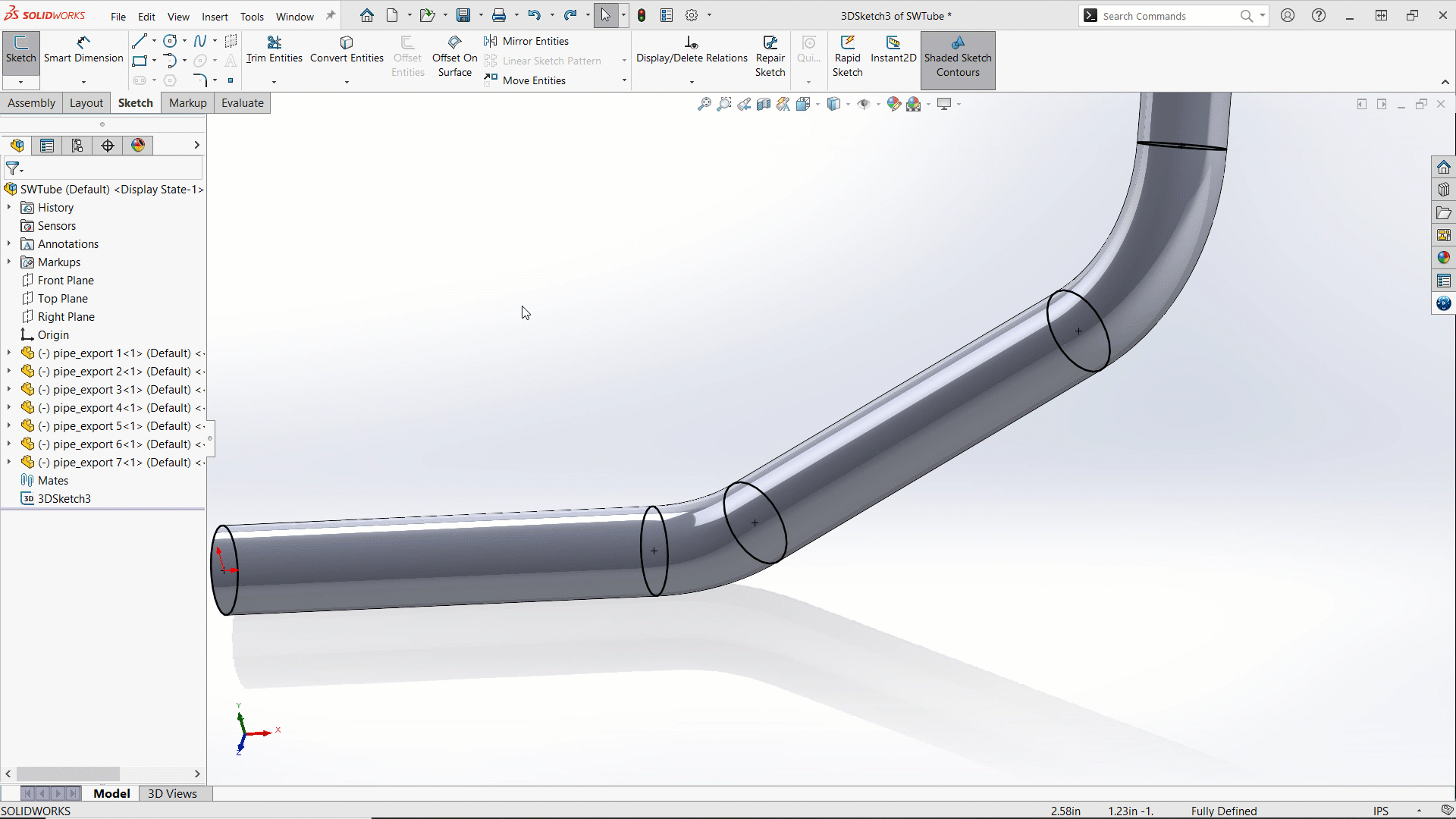Open the Insert menu
Viewport: 1456px width, 819px height.
(215, 17)
